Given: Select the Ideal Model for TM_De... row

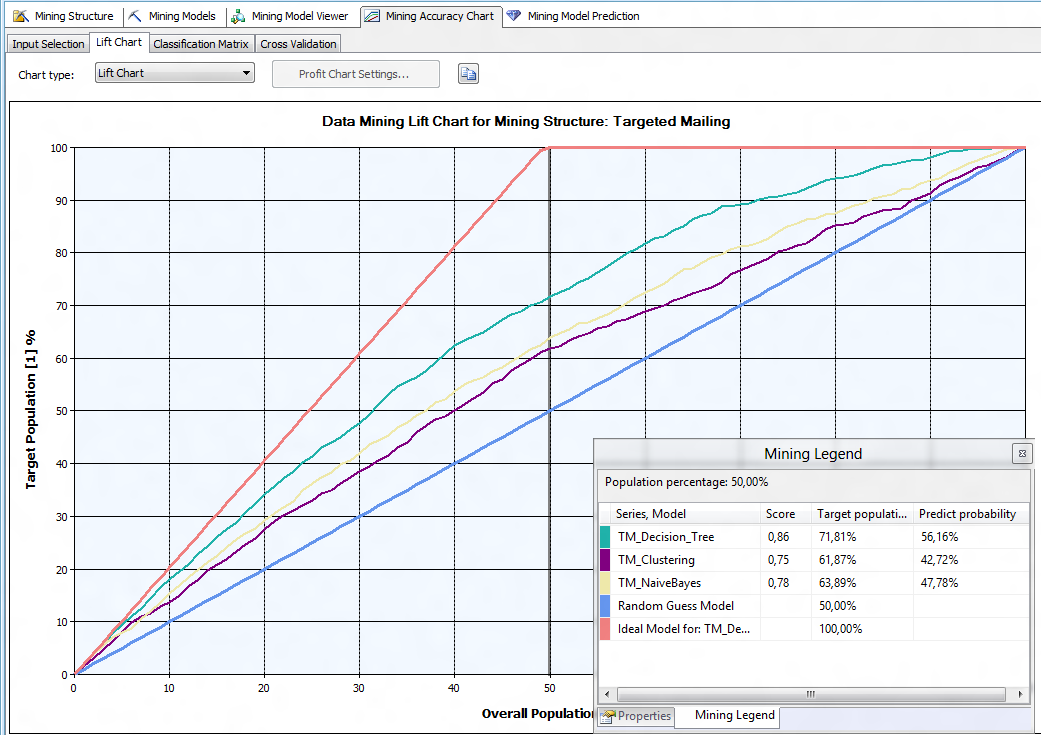Looking at the screenshot, I should [814, 629].
